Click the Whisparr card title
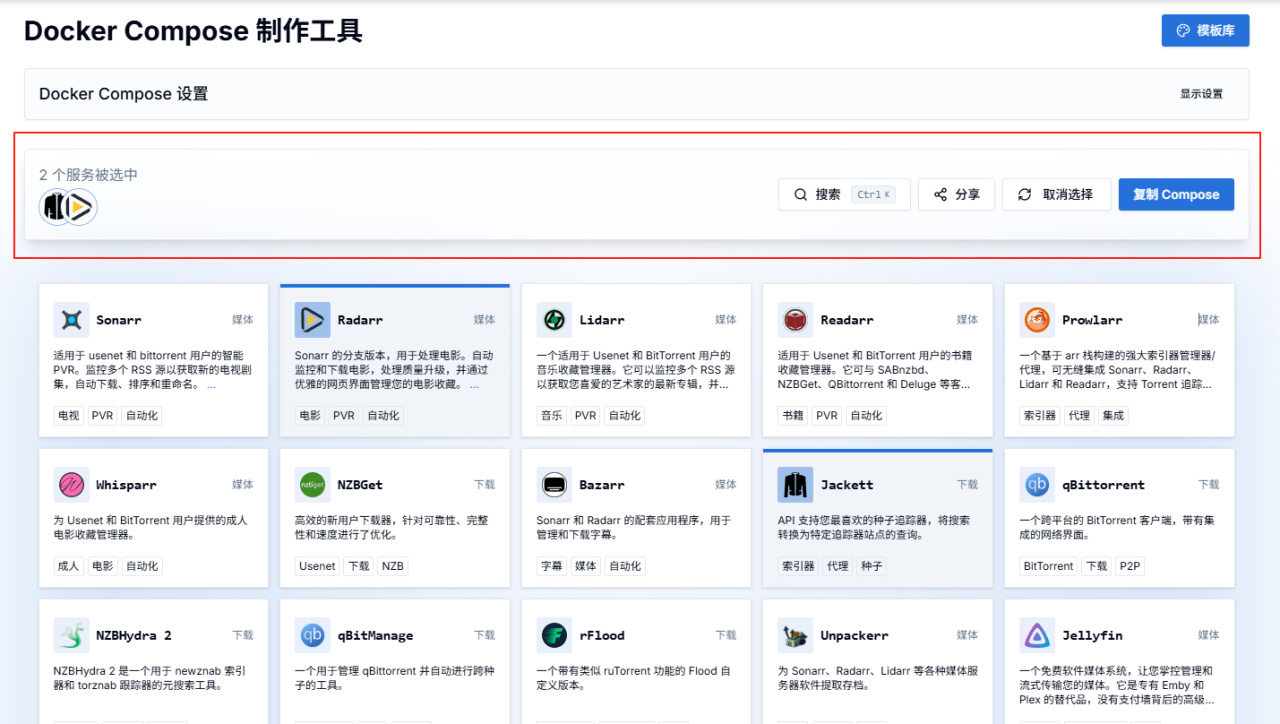This screenshot has height=724, width=1280. (126, 485)
